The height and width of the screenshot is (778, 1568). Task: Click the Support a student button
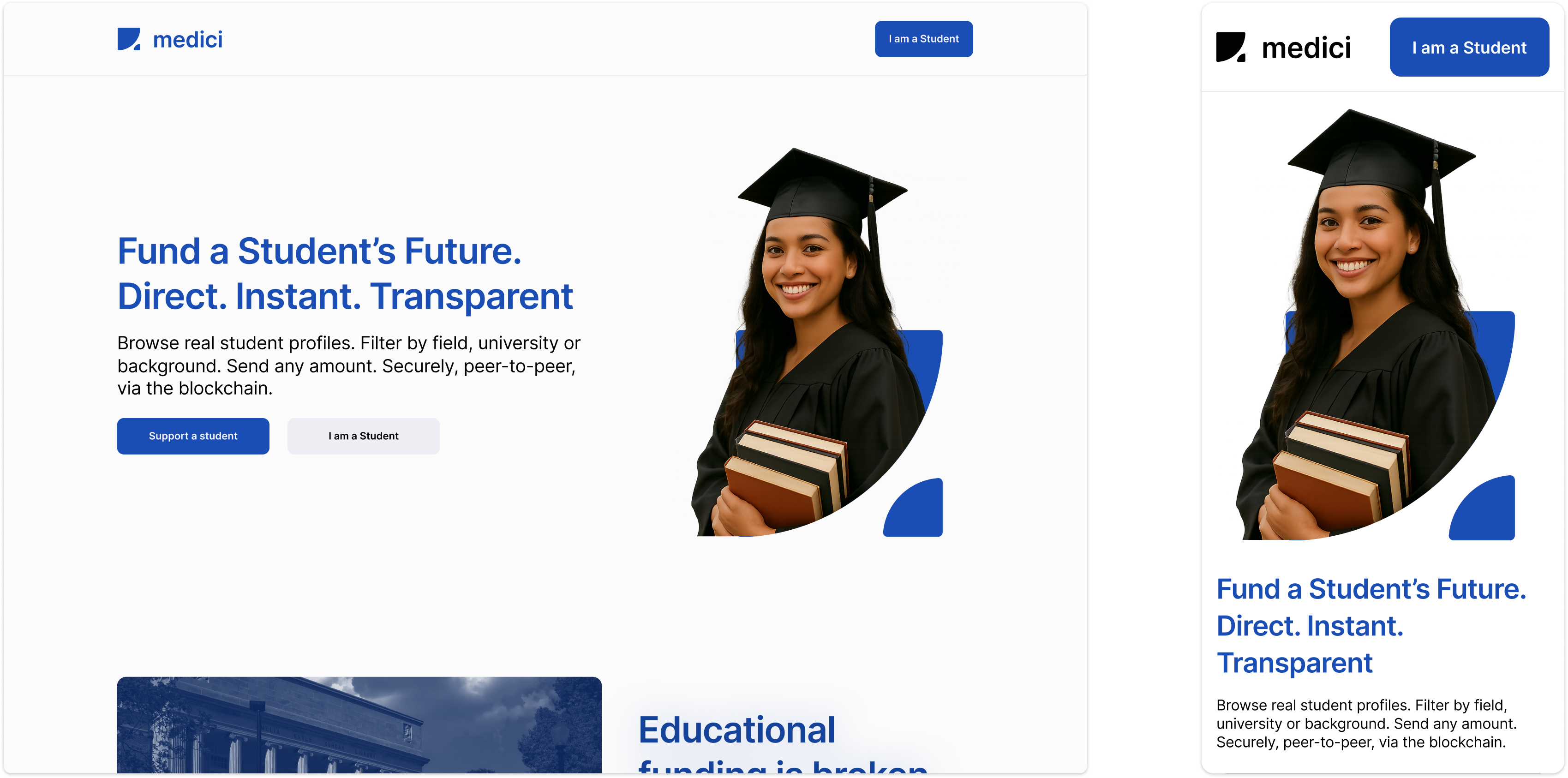coord(193,436)
